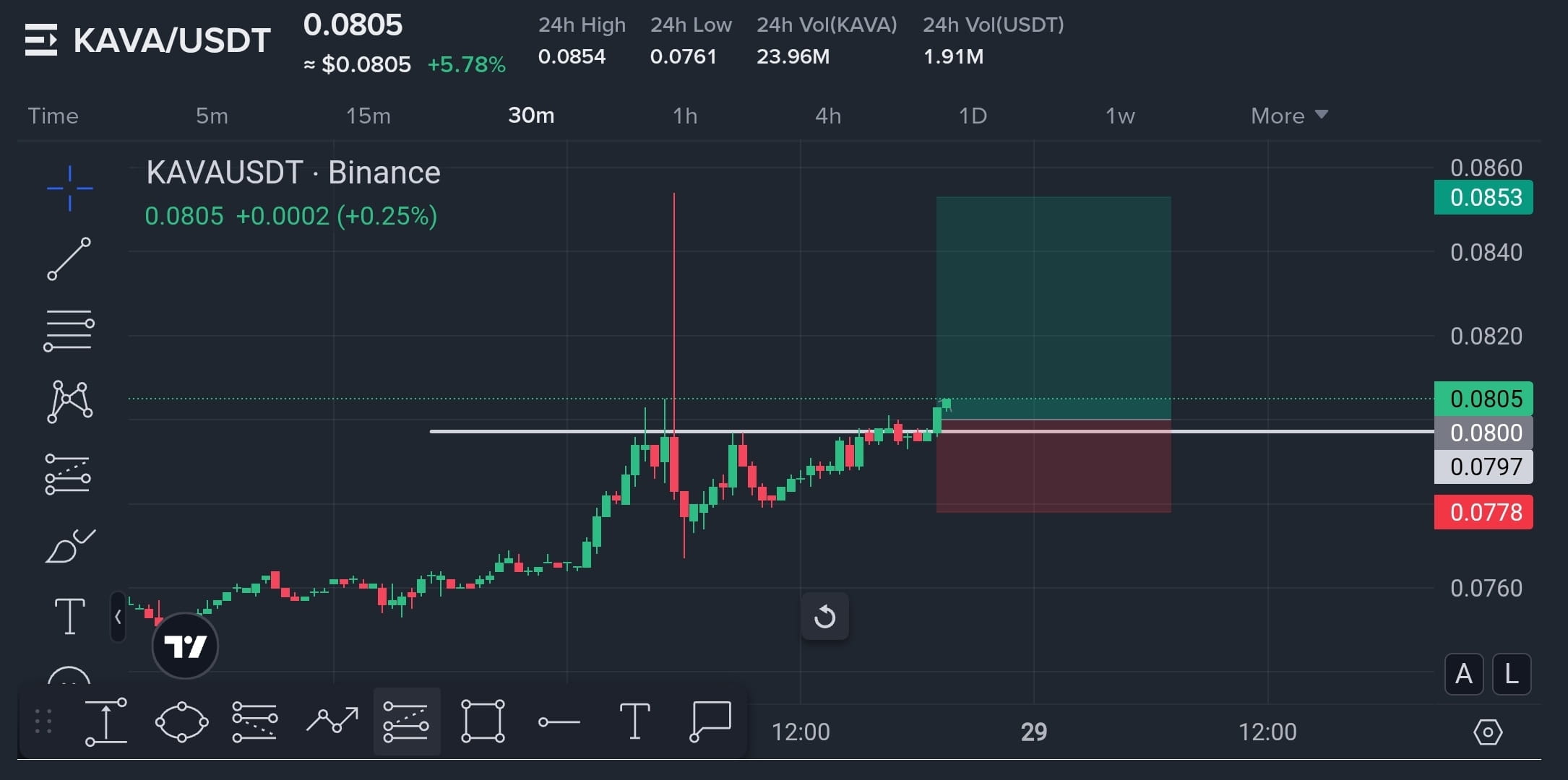This screenshot has height=780, width=1568.
Task: Open chart settings hexagon icon
Action: coord(1488,732)
